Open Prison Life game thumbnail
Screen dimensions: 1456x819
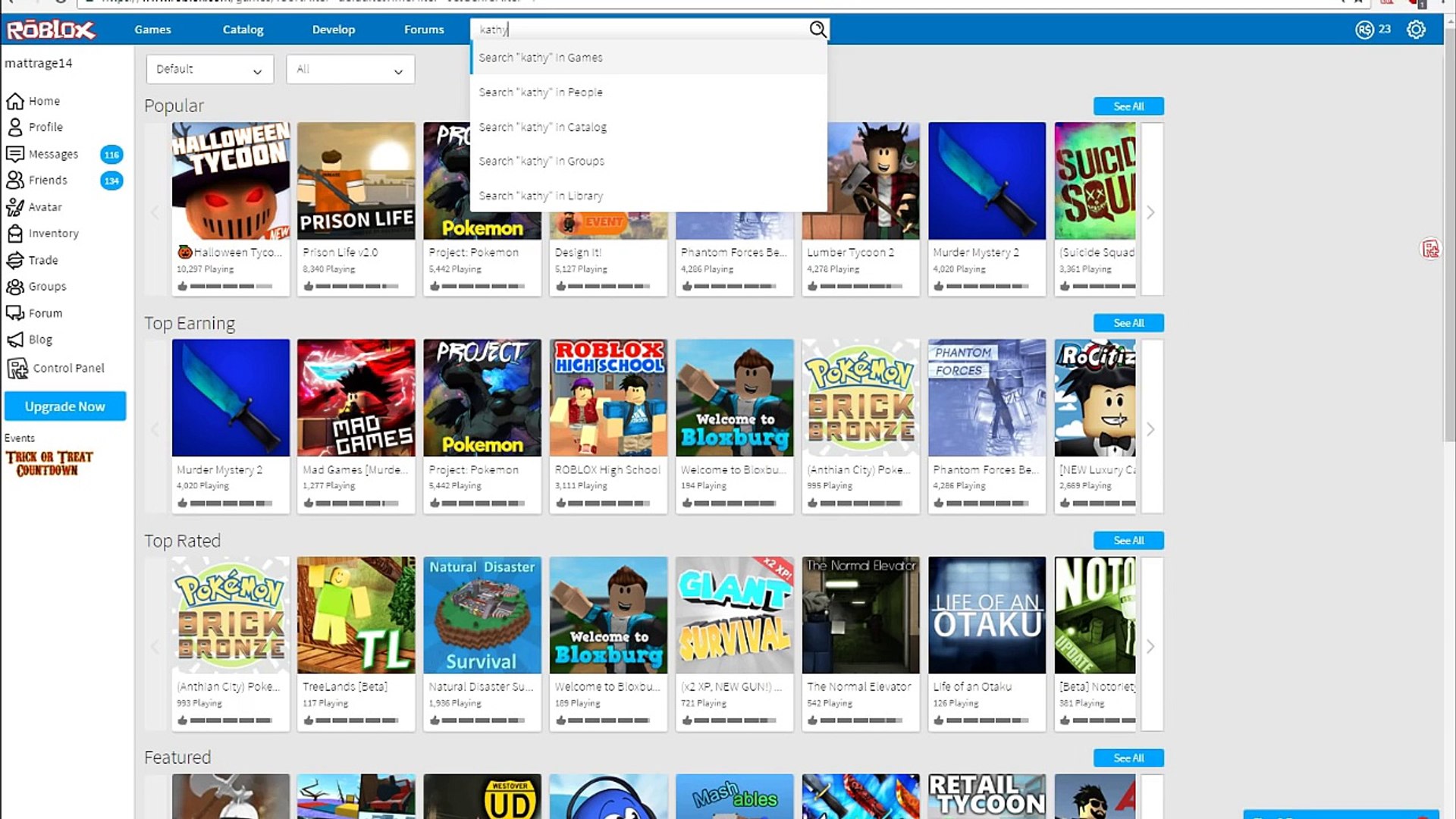click(356, 181)
